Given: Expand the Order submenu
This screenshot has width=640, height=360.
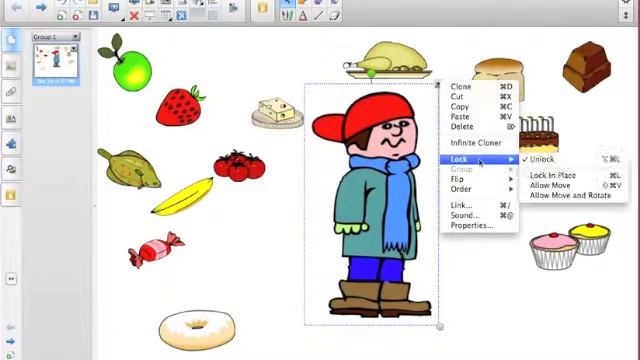Looking at the screenshot, I should (x=479, y=189).
